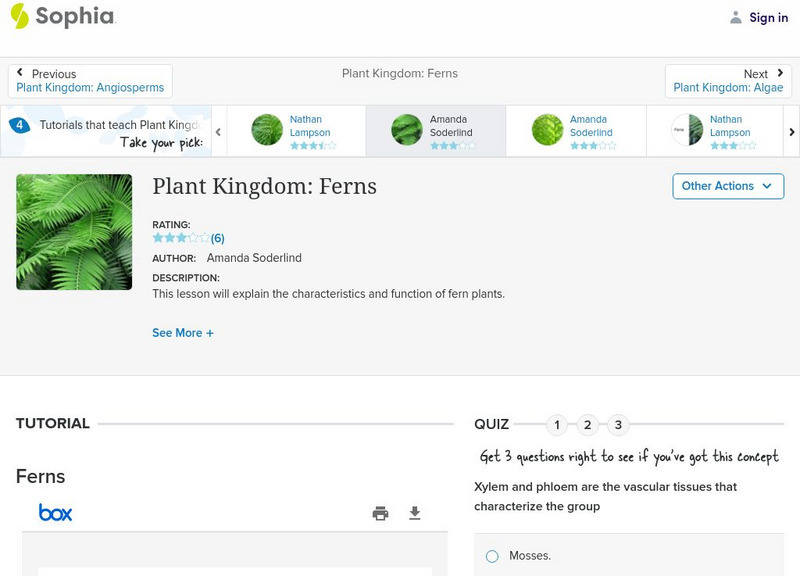Expand the See More description
The height and width of the screenshot is (576, 800).
[x=183, y=332]
